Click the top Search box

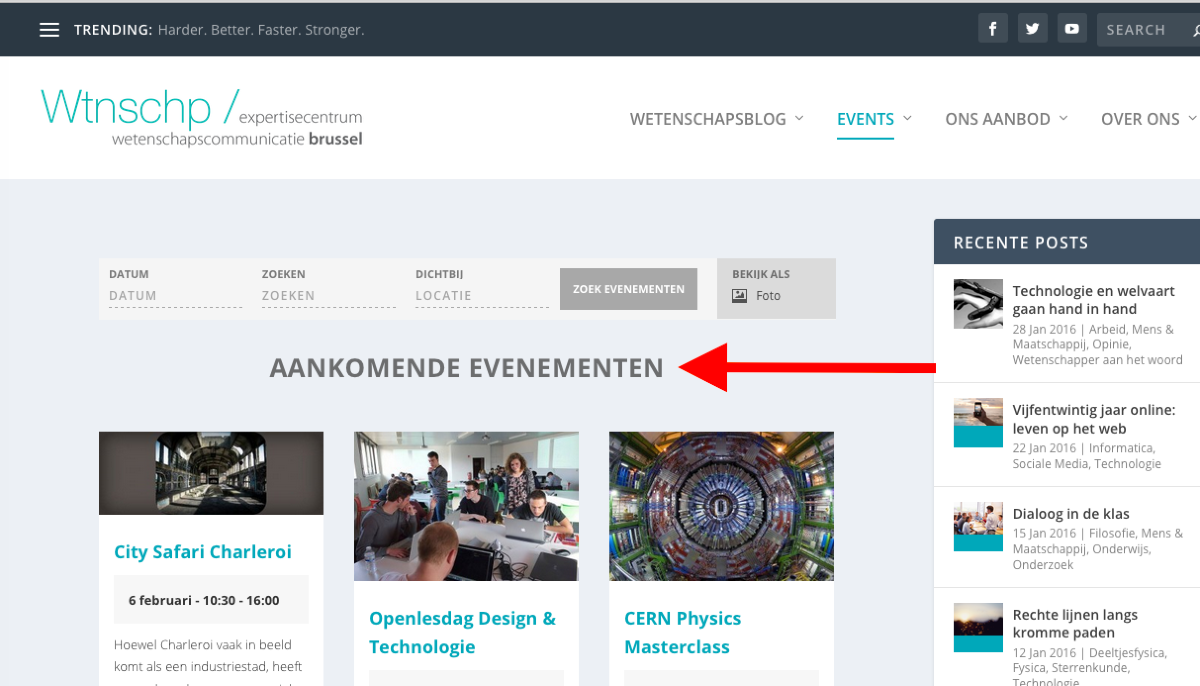(1140, 30)
